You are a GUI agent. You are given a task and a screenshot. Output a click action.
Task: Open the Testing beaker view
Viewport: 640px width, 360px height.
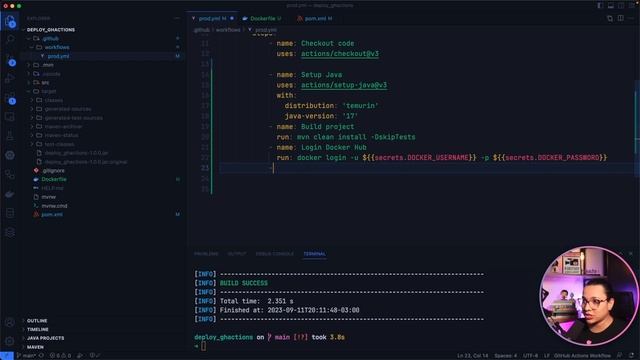(x=10, y=136)
